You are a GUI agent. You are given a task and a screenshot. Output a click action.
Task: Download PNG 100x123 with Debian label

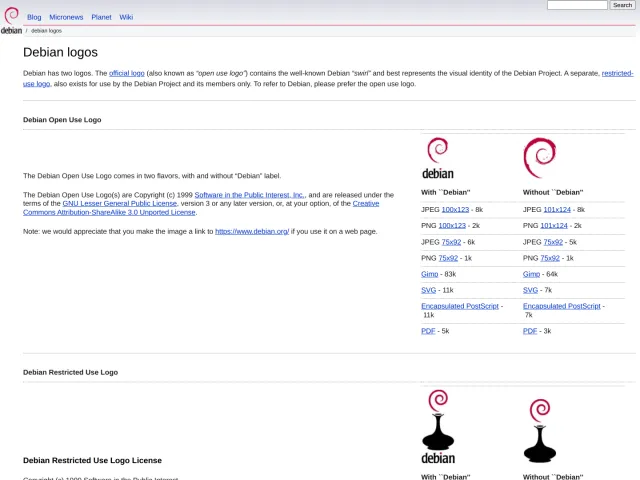[x=452, y=225]
